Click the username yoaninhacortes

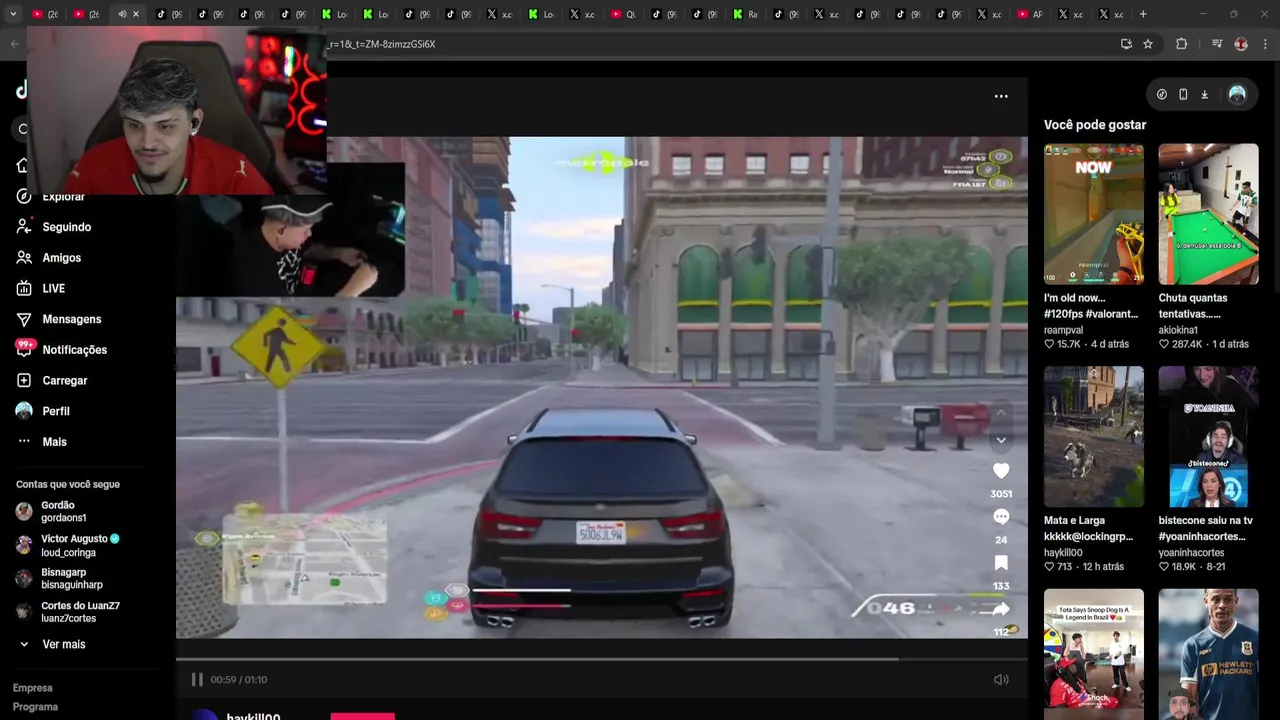click(1191, 552)
